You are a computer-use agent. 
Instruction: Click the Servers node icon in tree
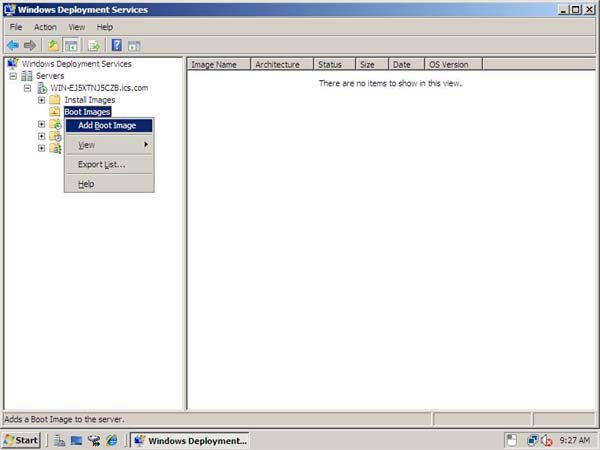[x=26, y=76]
